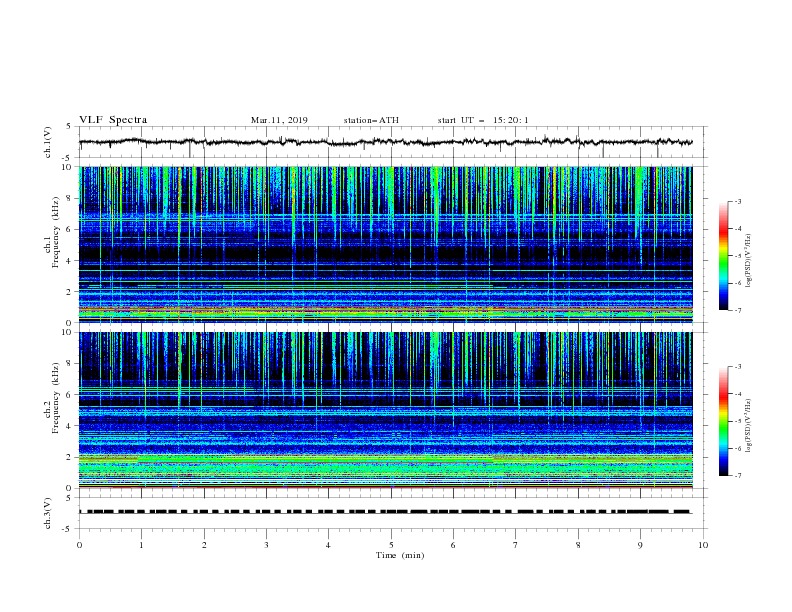
Task: Click the "-7" label on lower colorbar
Action: click(738, 475)
